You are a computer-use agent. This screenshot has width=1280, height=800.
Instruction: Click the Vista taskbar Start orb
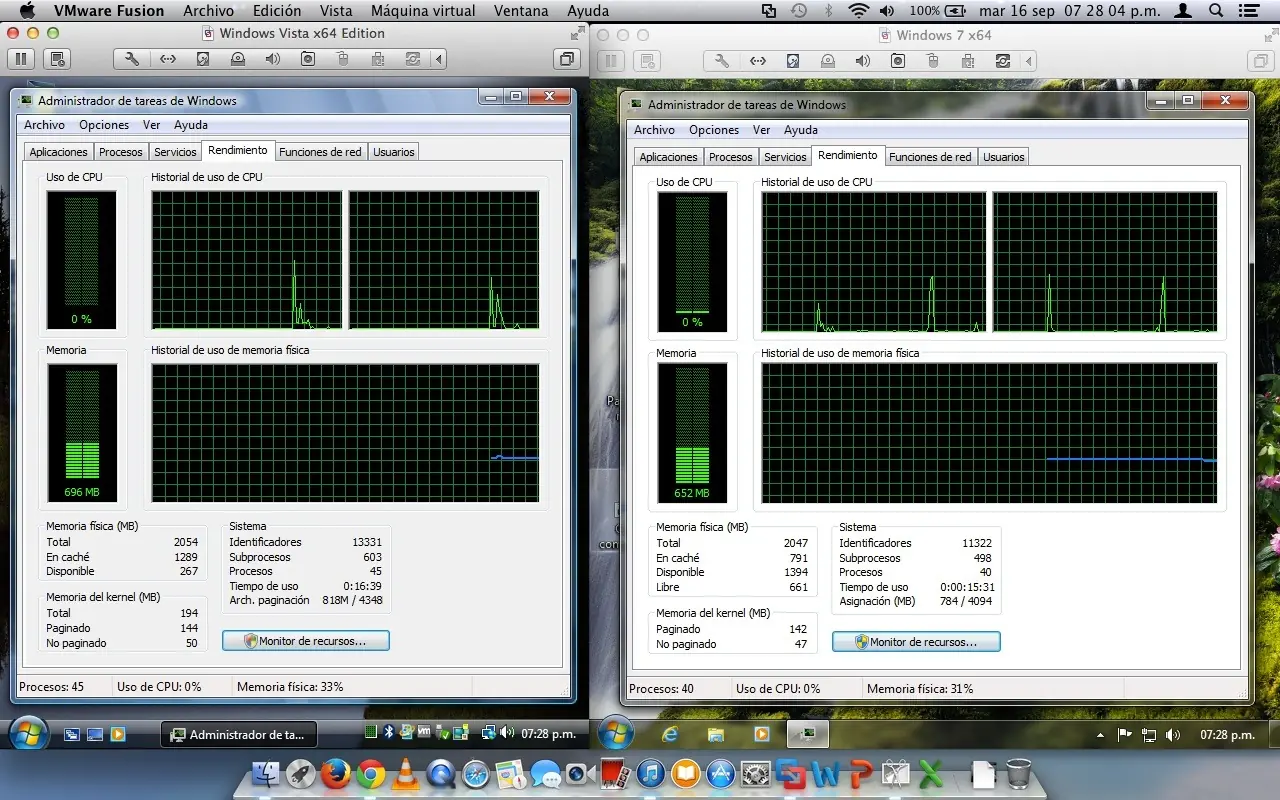tap(28, 733)
